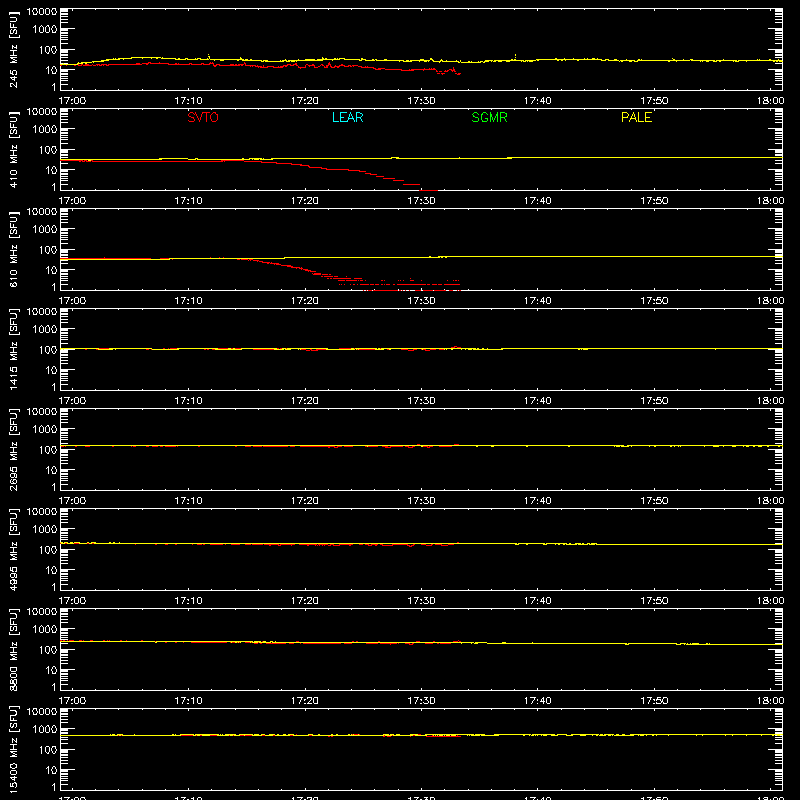Click the 10000 tick value on 245 MHz panel
Image resolution: width=800 pixels, height=800 pixels.
click(42, 12)
